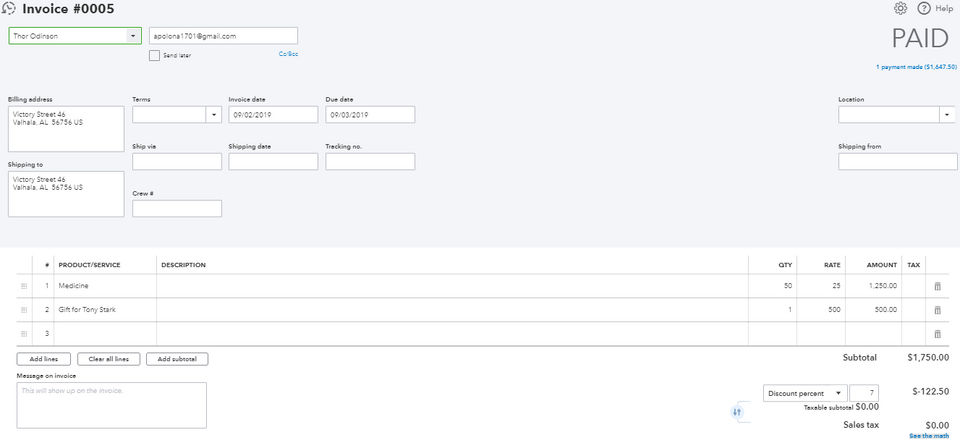This screenshot has height=441, width=960.
Task: Click the Billing address text box
Action: pos(66,129)
